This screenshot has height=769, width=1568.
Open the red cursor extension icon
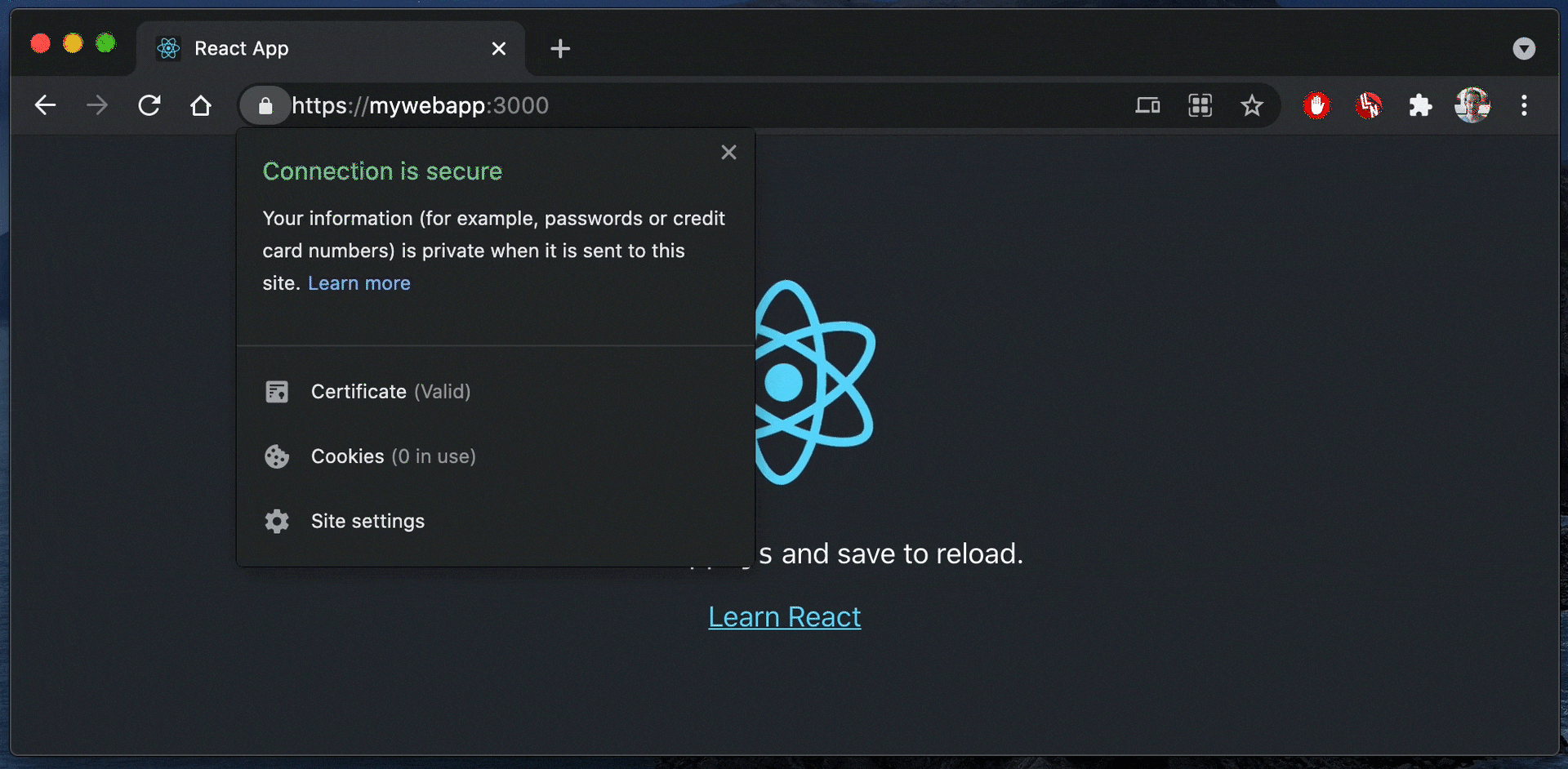1369,105
